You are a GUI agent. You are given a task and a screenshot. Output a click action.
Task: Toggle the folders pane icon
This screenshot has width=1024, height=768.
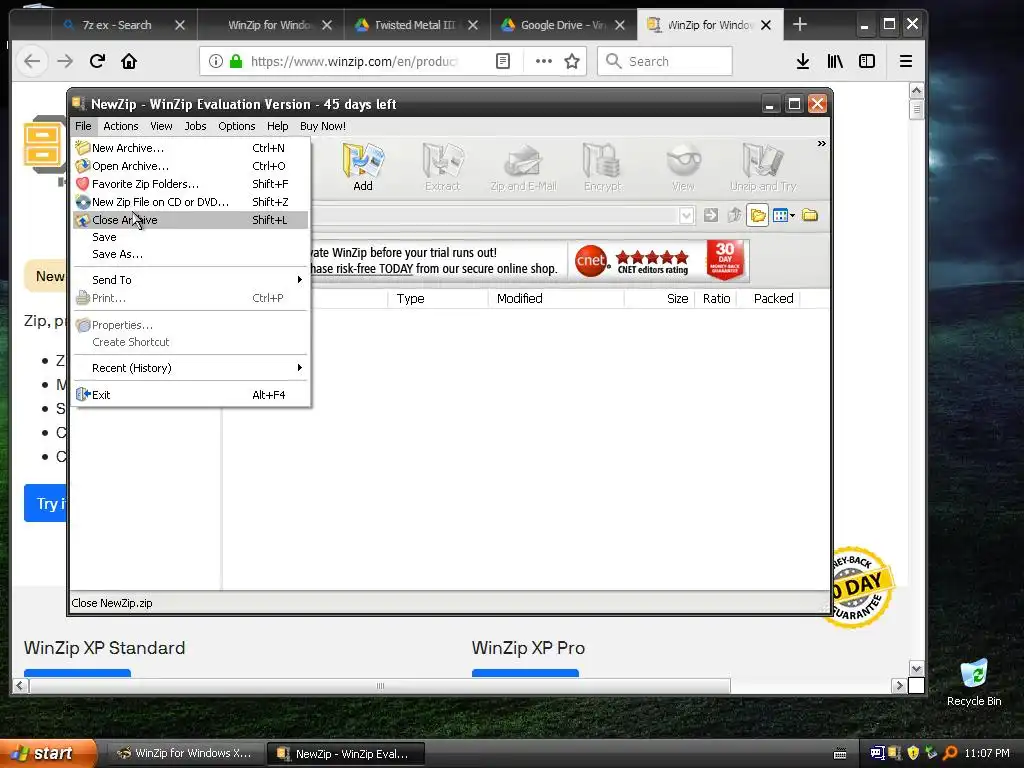click(758, 215)
